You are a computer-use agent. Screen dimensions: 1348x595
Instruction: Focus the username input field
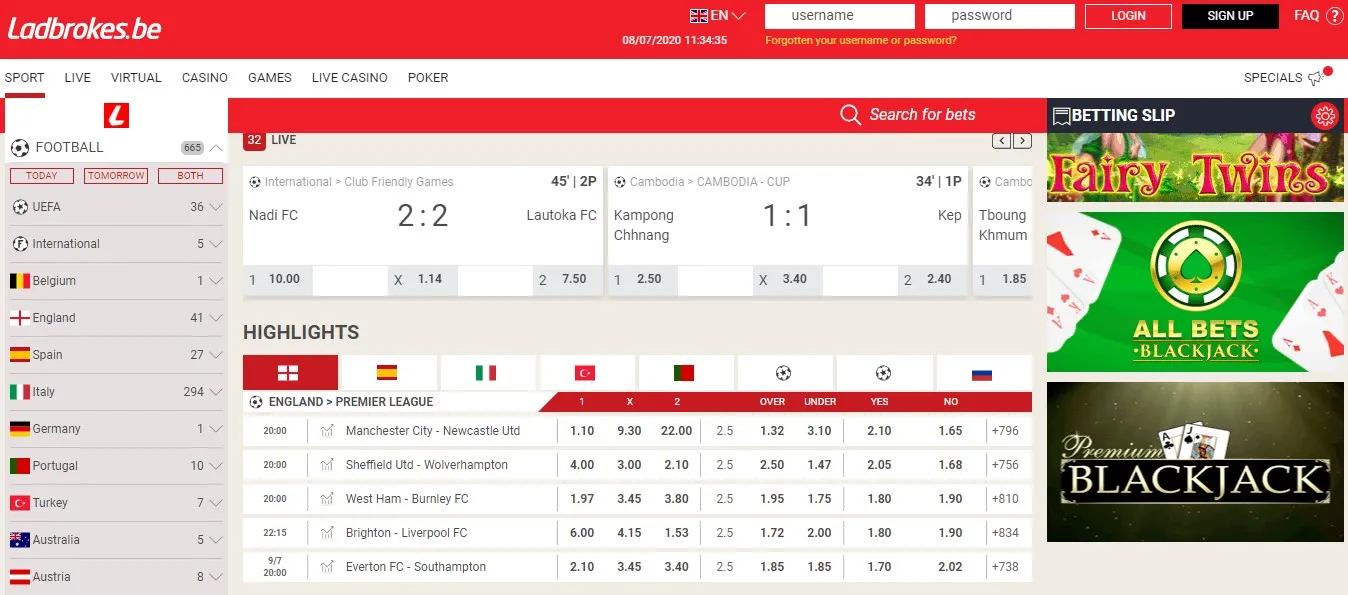pyautogui.click(x=840, y=16)
